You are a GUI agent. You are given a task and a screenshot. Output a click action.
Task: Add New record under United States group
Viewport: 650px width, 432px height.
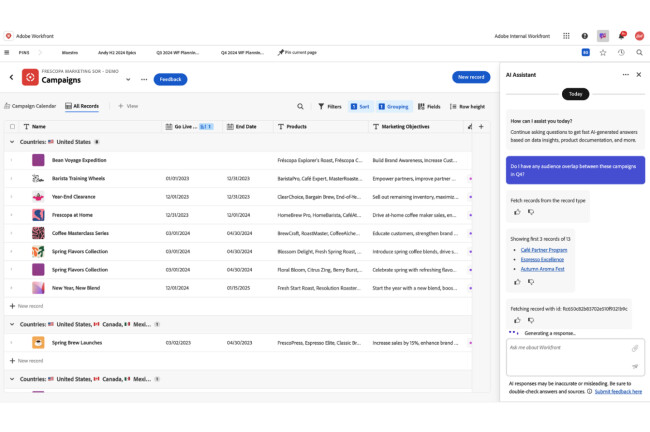pyautogui.click(x=27, y=306)
